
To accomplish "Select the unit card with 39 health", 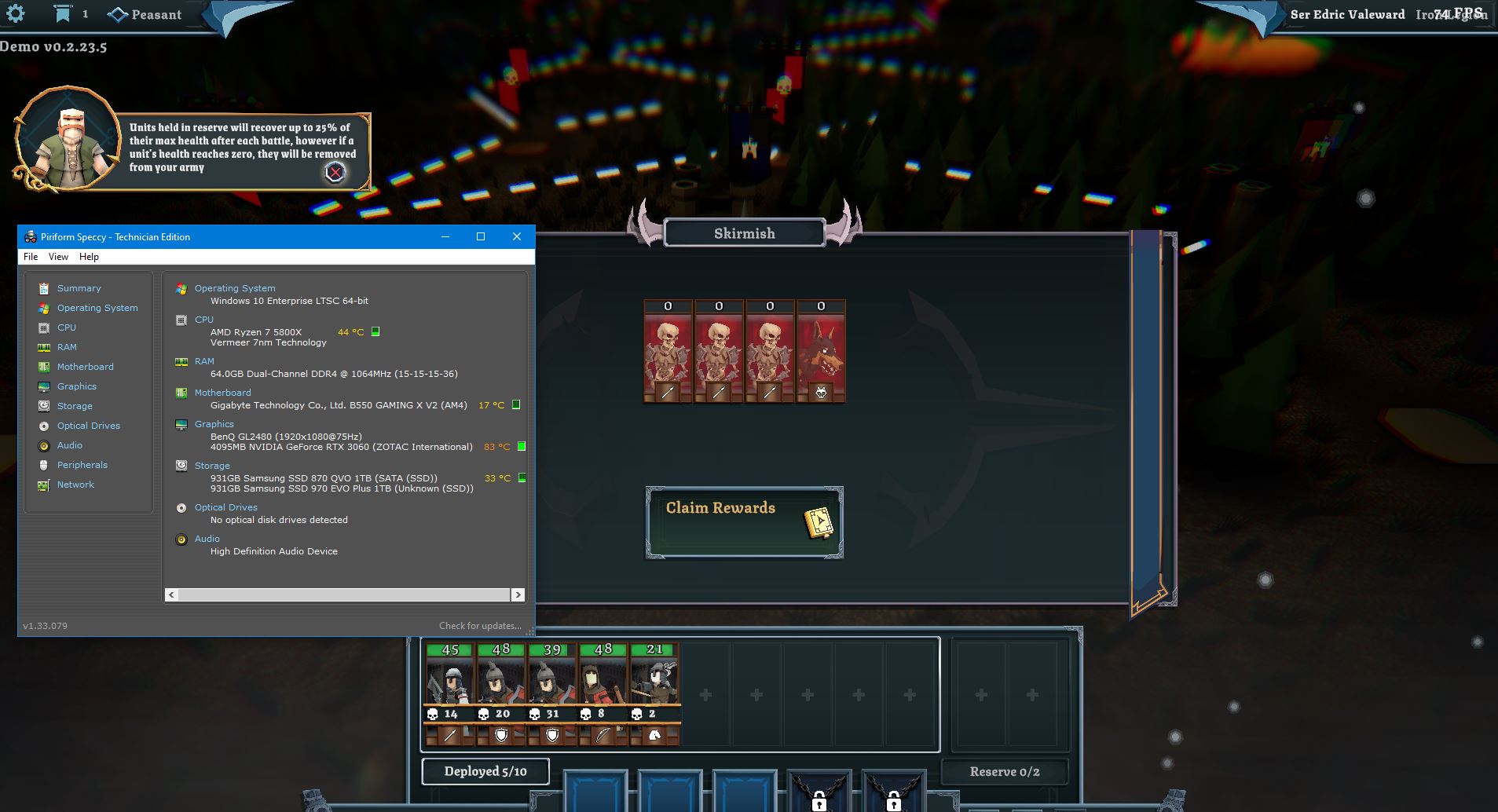I will click(x=552, y=693).
